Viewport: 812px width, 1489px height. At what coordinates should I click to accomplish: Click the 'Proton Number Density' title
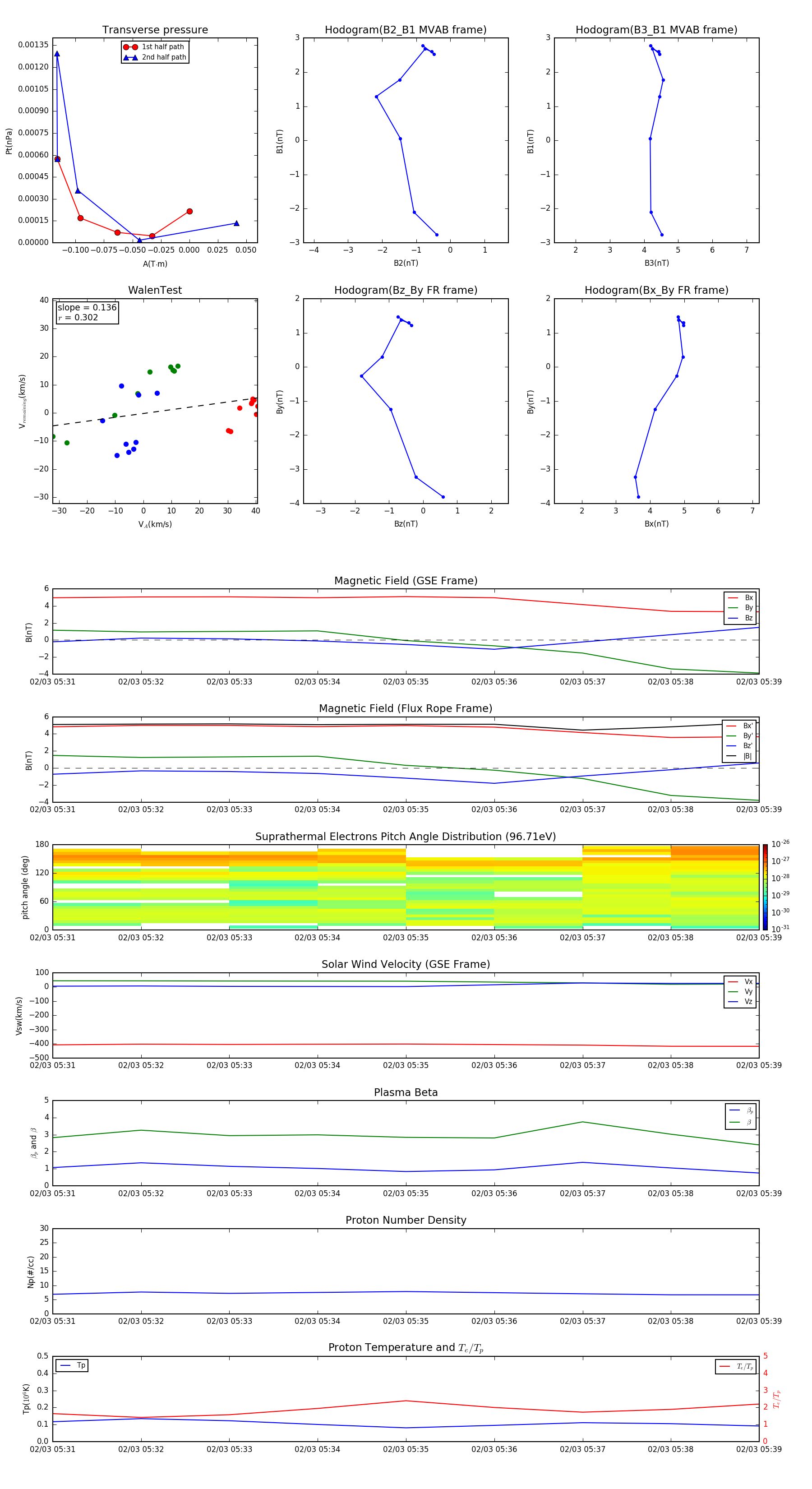coord(406,1220)
